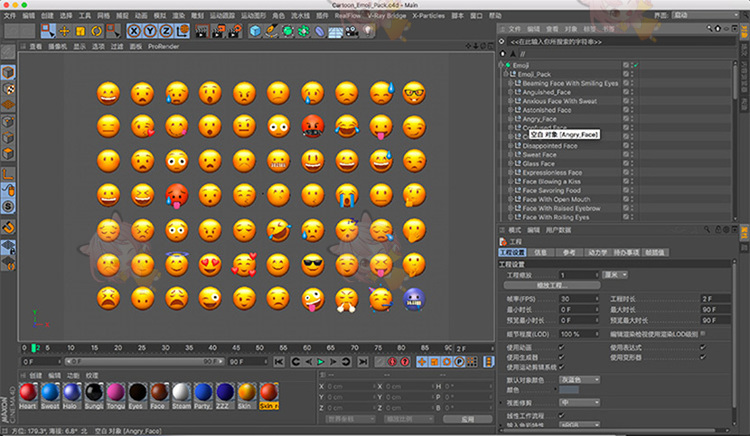Click go to end of timeline
This screenshot has width=750, height=436.
click(x=363, y=362)
